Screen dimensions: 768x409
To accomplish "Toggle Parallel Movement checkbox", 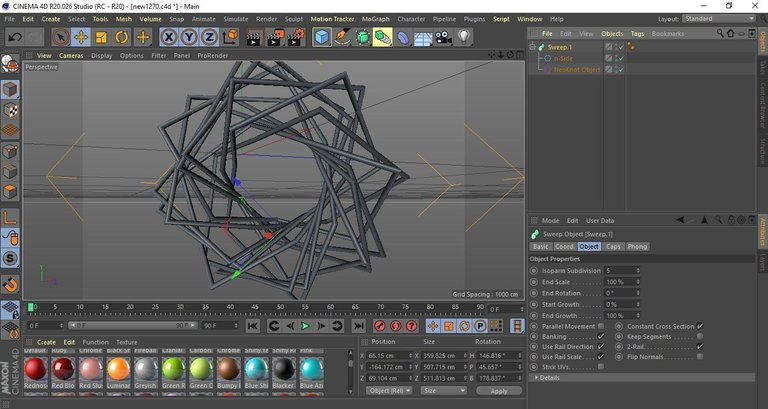I will [601, 326].
